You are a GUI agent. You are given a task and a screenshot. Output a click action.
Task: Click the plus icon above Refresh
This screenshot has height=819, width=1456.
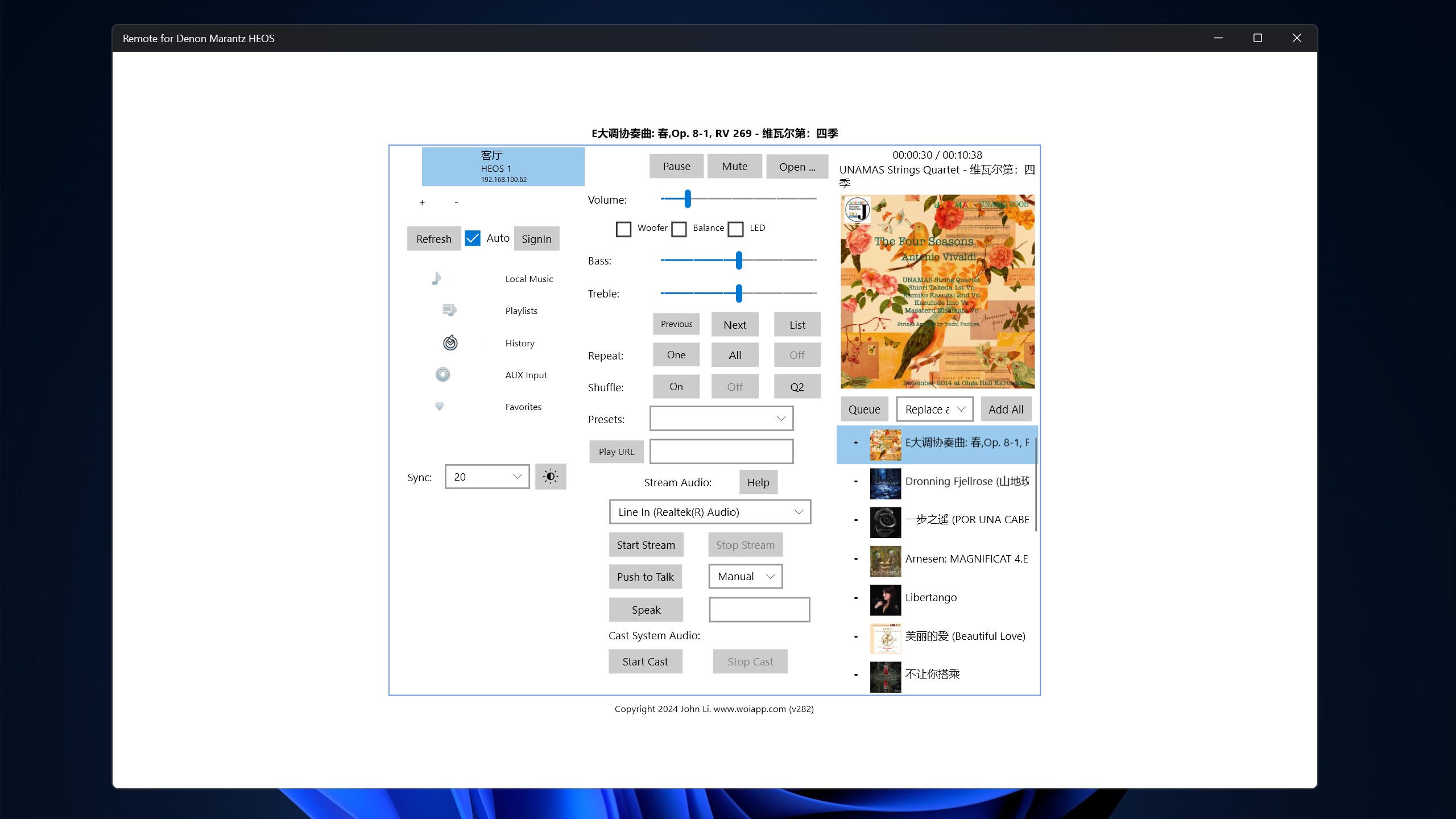[423, 202]
